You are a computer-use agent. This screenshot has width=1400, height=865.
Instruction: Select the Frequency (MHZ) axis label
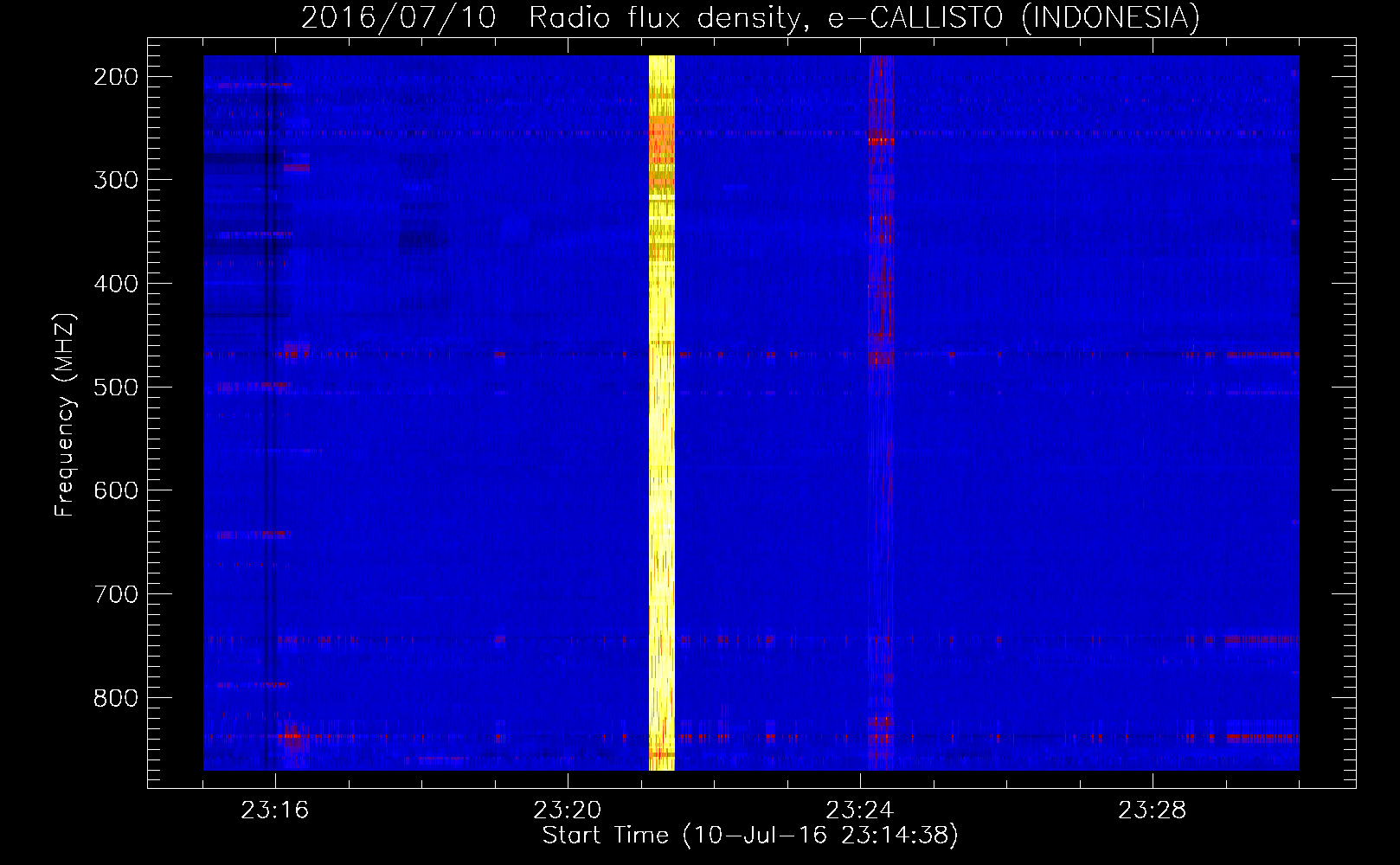(65, 414)
